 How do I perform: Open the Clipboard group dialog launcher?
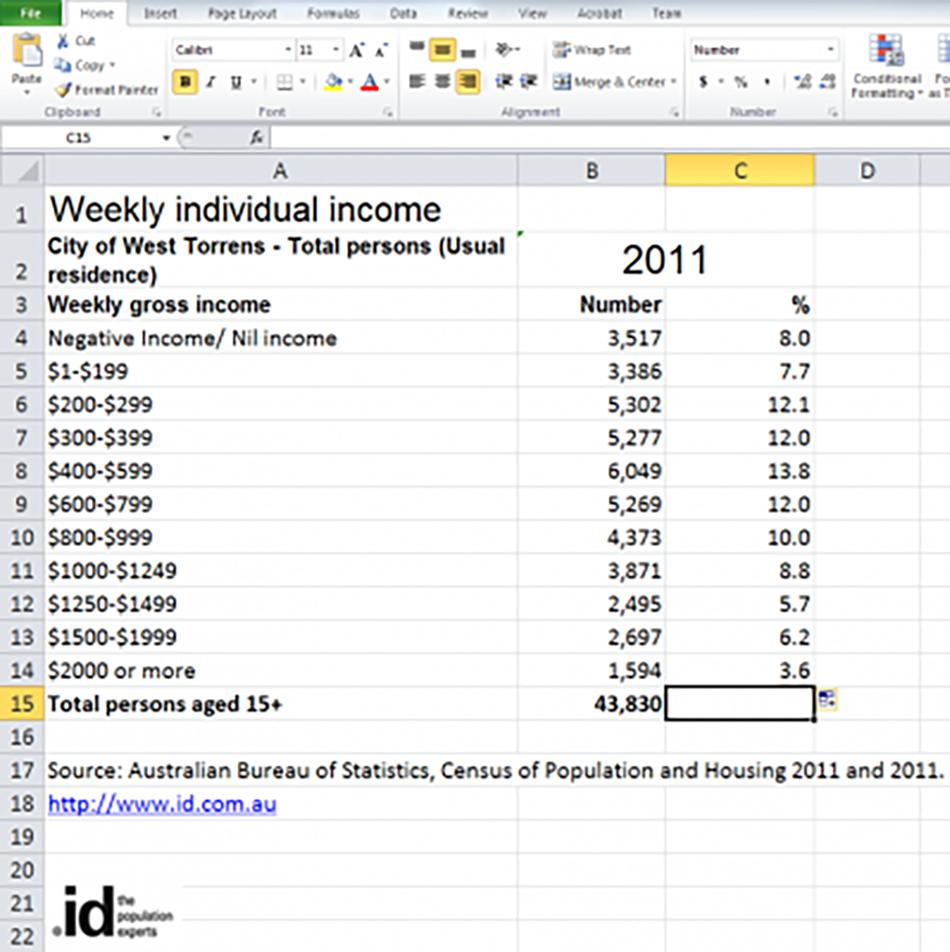tap(157, 112)
